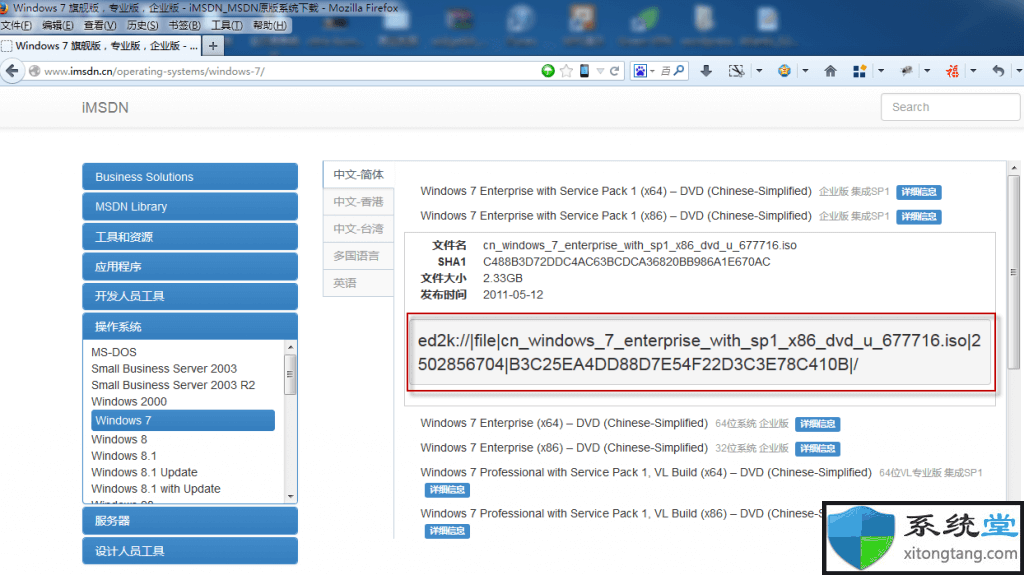
Task: Collapse the 操作系统 sidebar category
Action: [190, 326]
